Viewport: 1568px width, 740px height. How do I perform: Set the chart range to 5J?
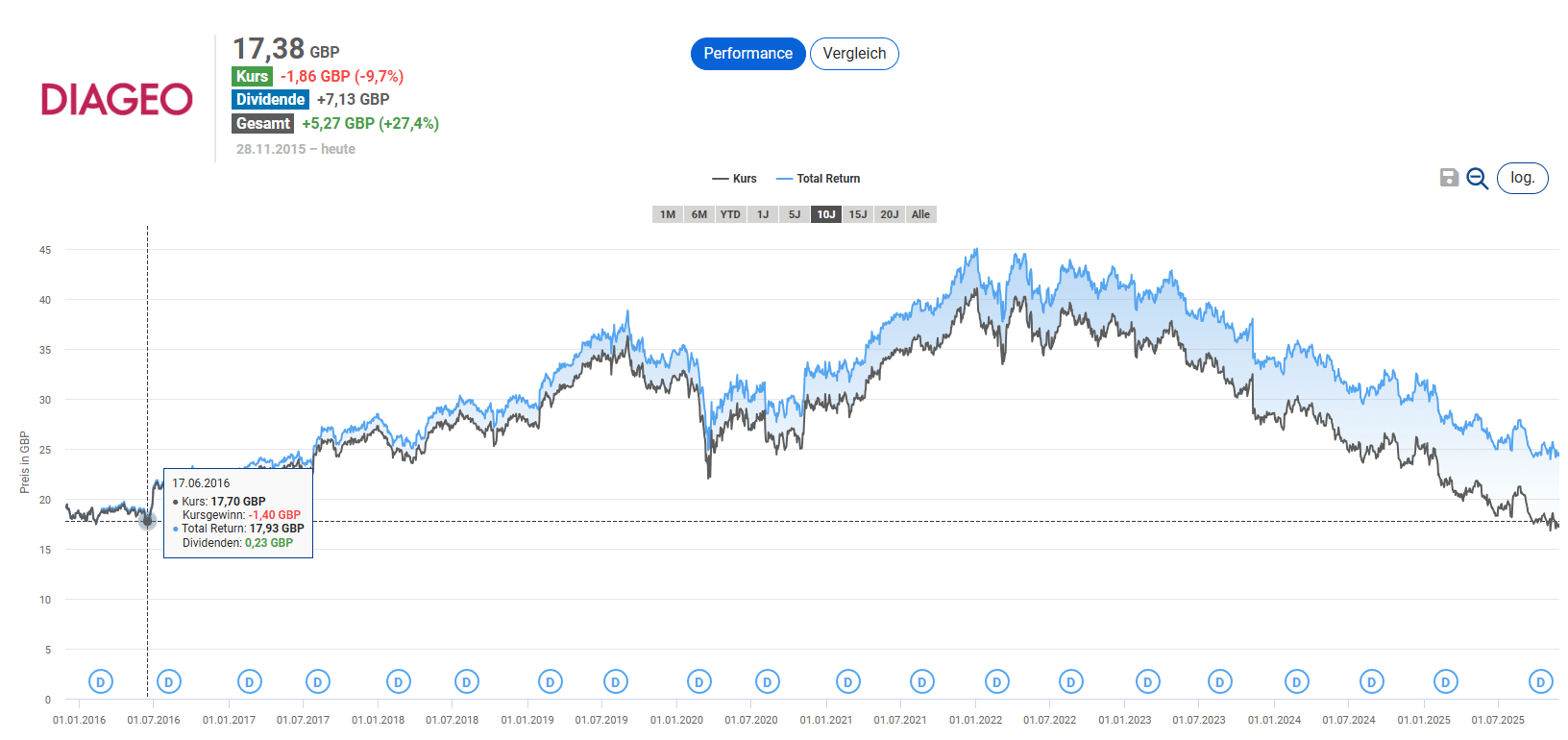tap(795, 214)
